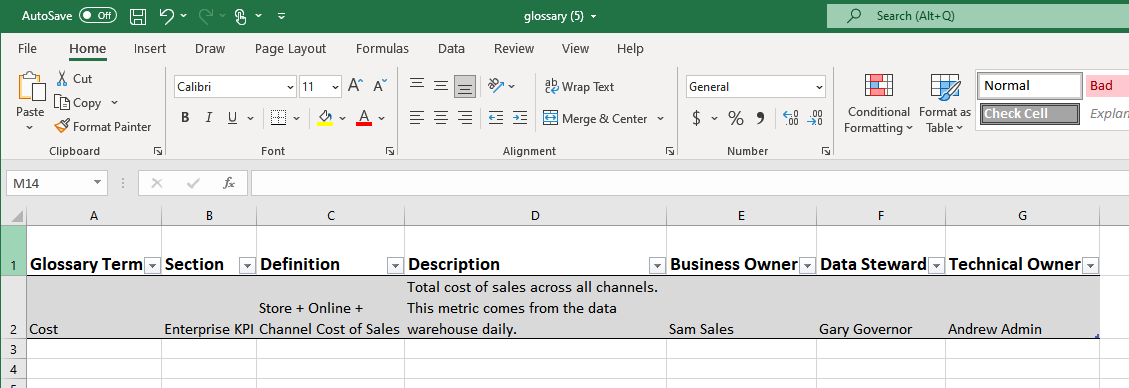Switch to the Draw tab
Screen dimensions: 1129x388
coord(210,49)
